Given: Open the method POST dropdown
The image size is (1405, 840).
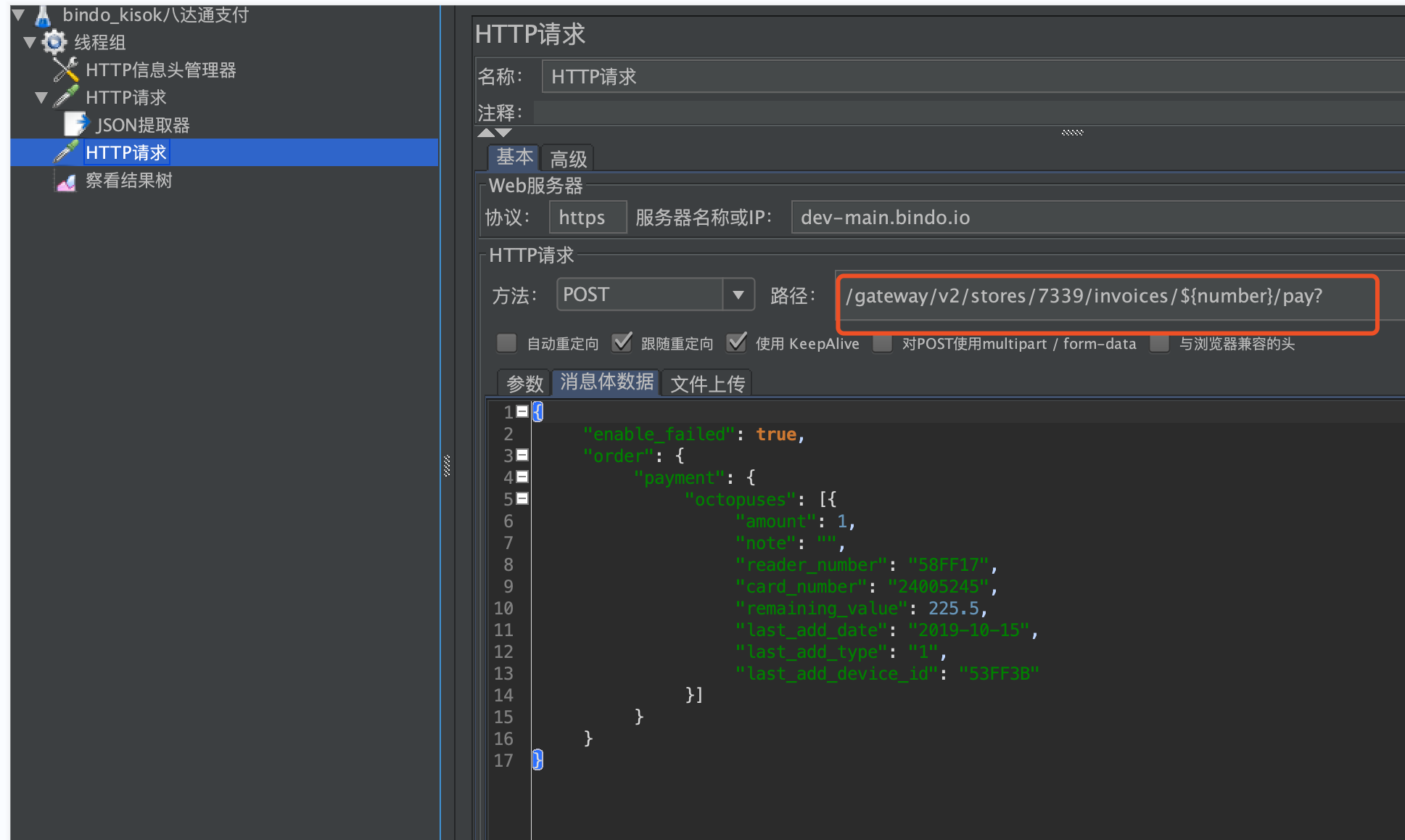Looking at the screenshot, I should (738, 295).
